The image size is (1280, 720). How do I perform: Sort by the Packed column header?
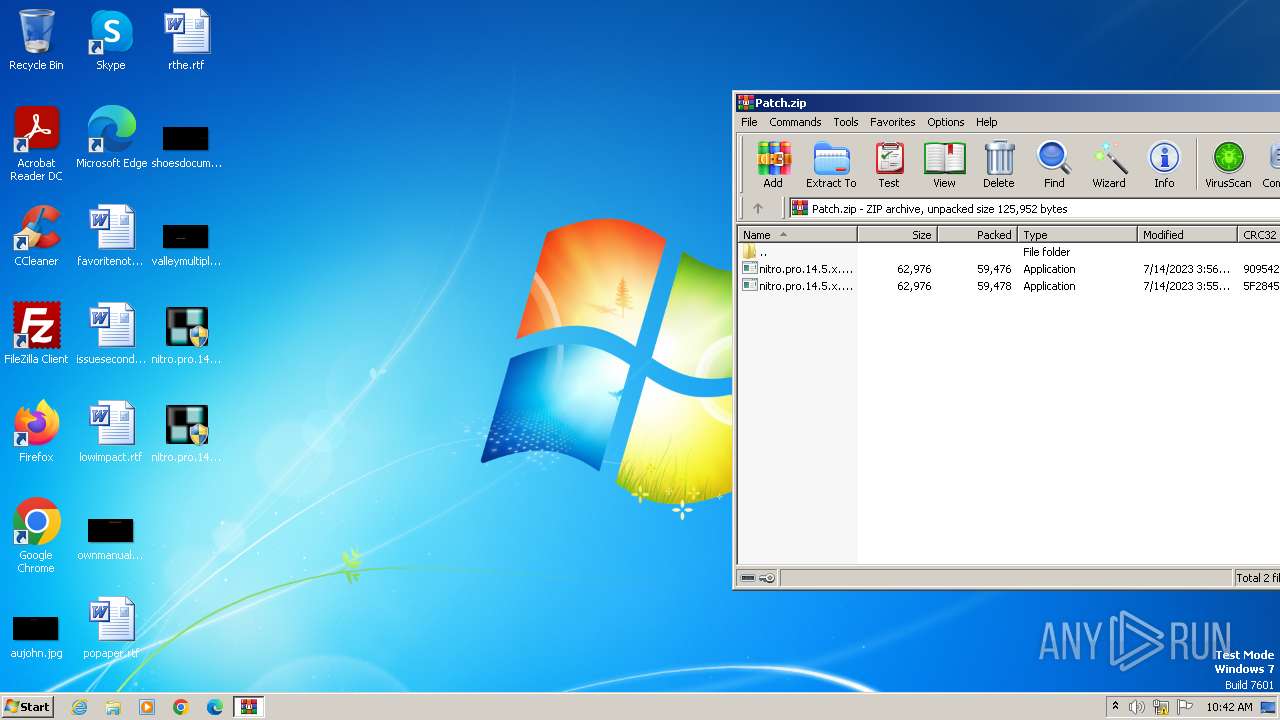coord(977,235)
